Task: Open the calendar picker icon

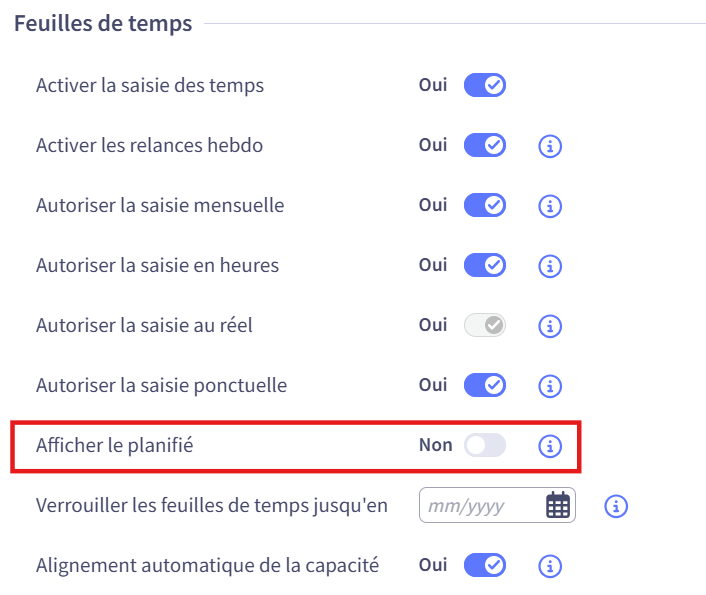Action: coord(557,506)
